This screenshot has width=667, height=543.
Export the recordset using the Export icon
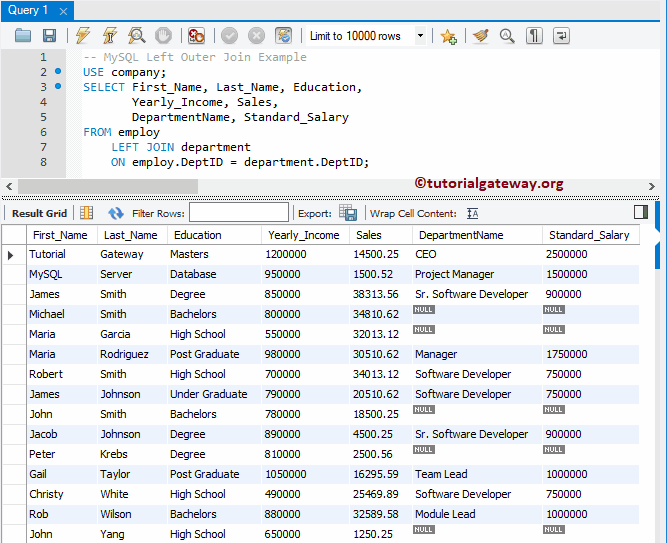[347, 213]
